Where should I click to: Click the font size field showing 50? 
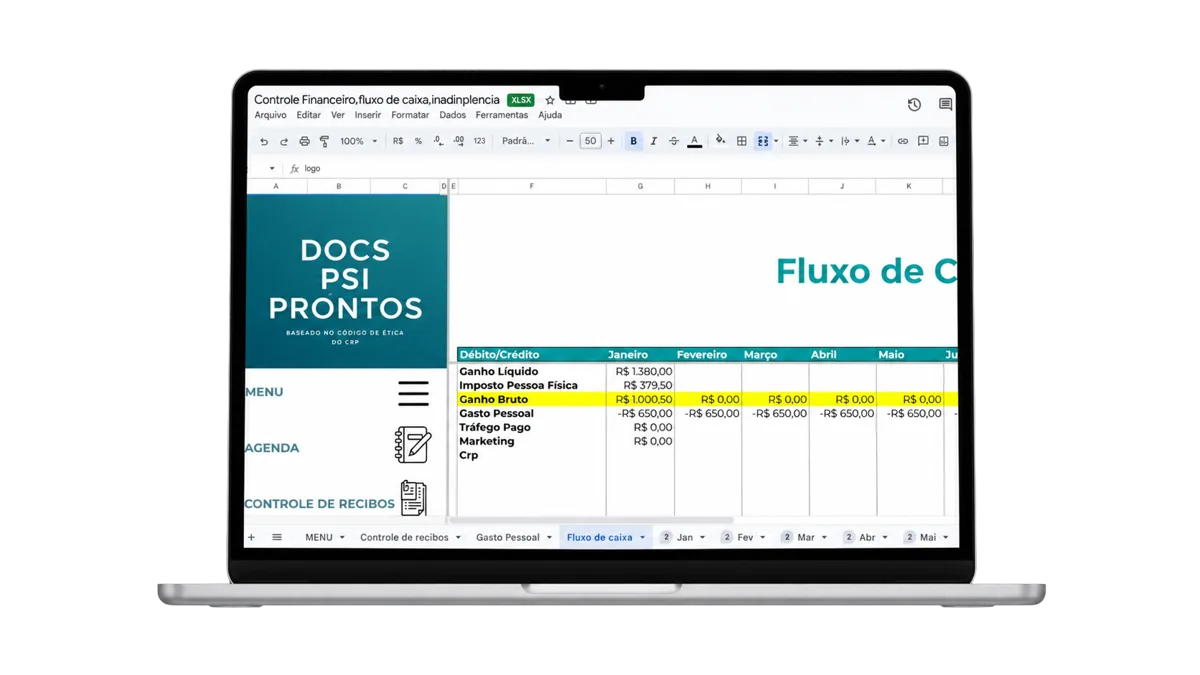[590, 142]
